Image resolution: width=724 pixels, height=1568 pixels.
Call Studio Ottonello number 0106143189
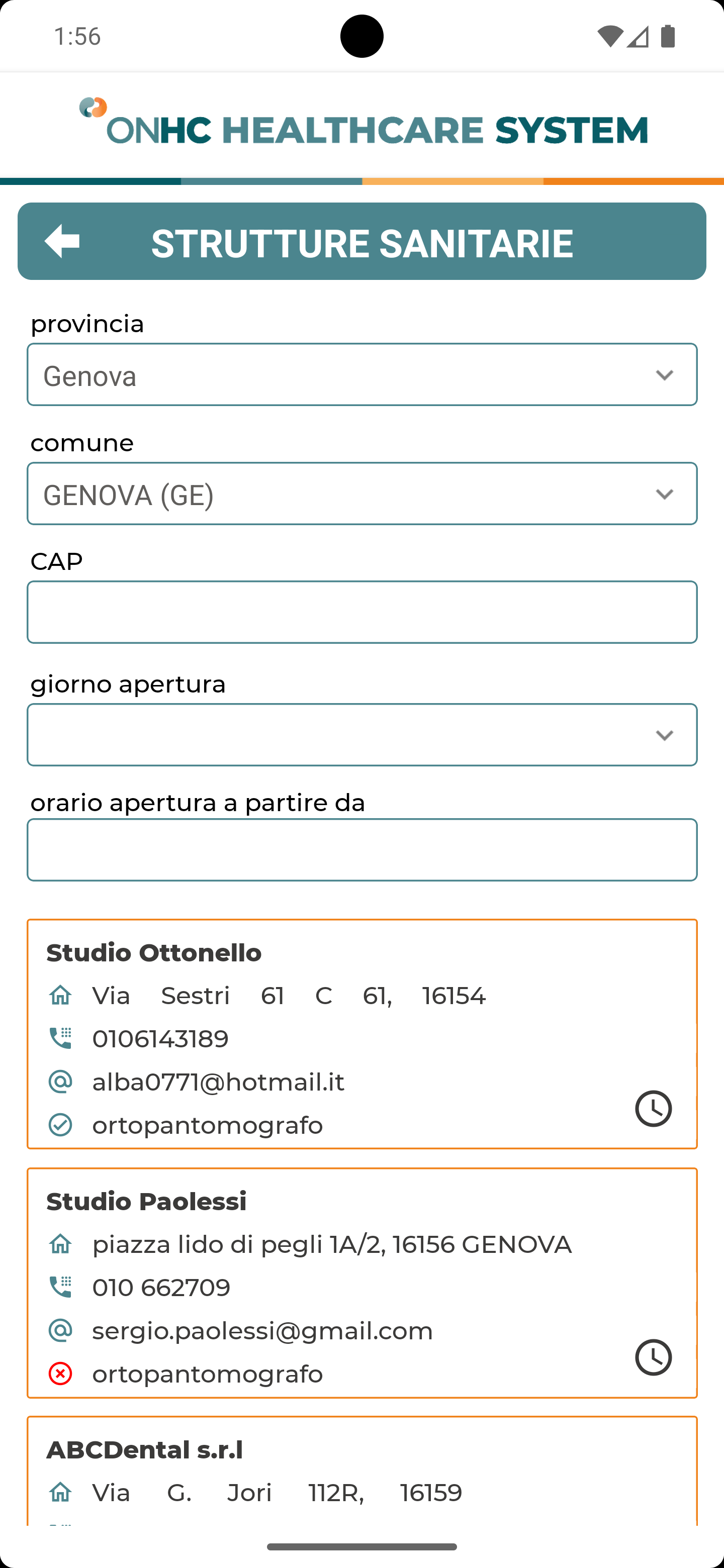[x=160, y=1038]
